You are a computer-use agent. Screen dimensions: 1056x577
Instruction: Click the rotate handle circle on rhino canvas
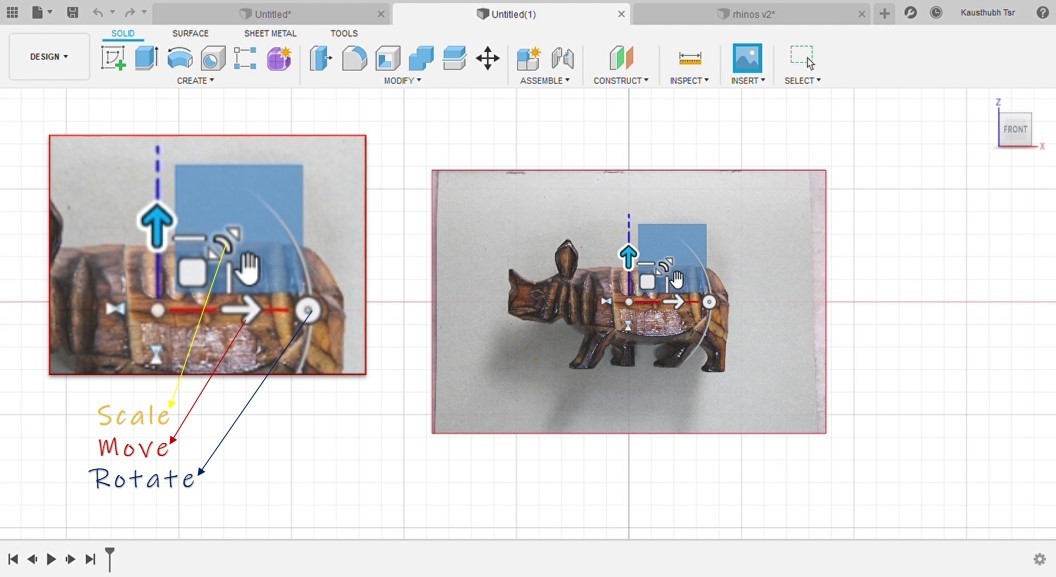point(709,302)
